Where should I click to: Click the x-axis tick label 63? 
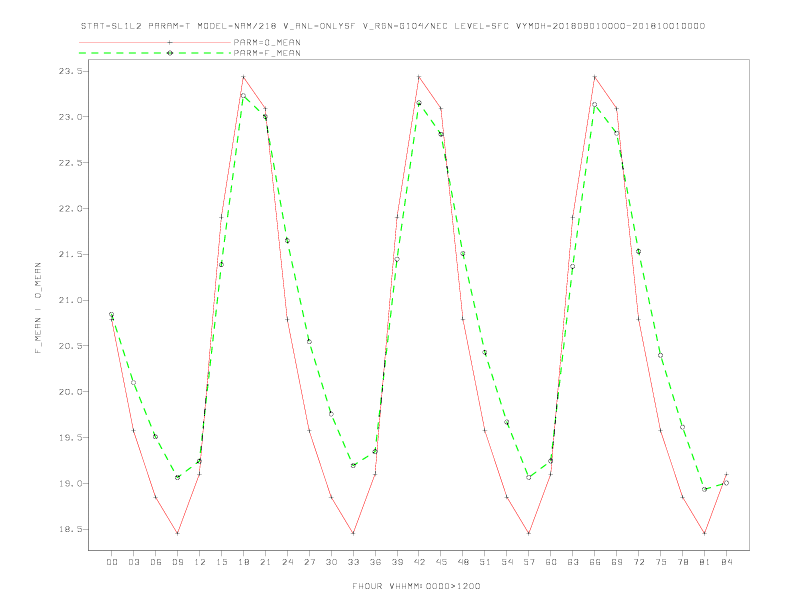point(573,562)
